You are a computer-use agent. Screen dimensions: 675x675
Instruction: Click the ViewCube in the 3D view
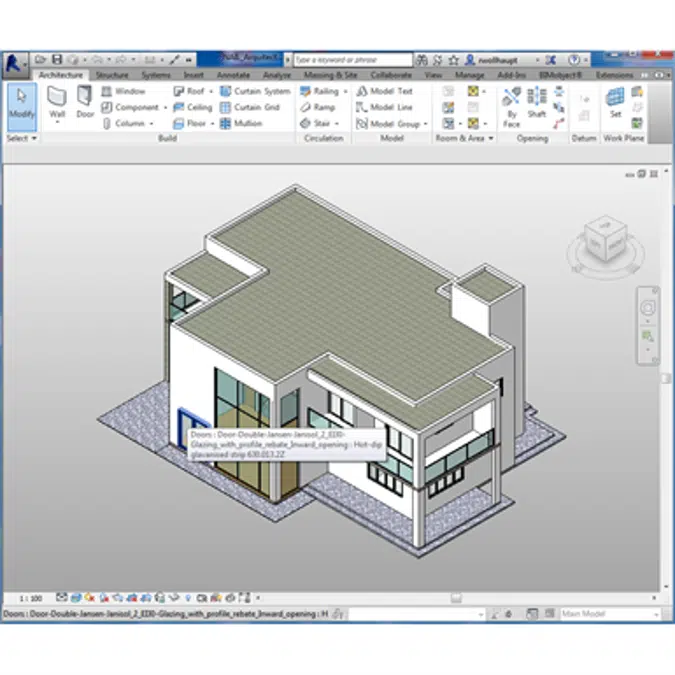[601, 241]
